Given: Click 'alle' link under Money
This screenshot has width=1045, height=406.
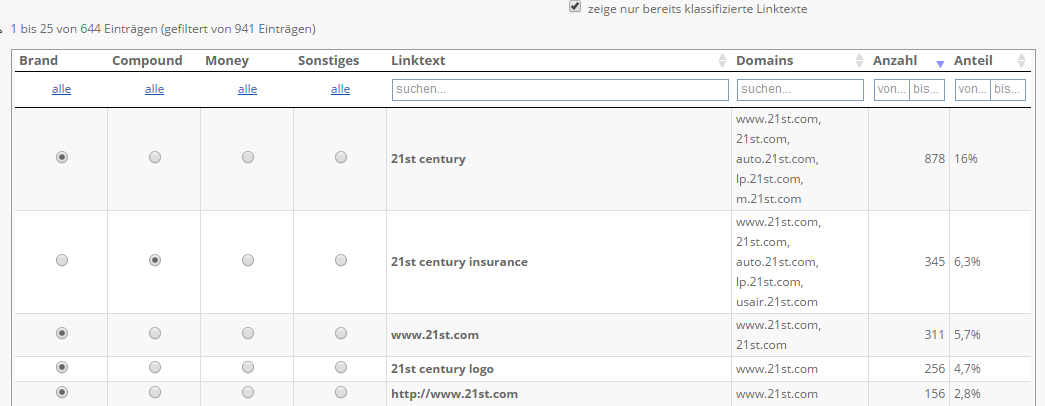Looking at the screenshot, I should tap(247, 89).
